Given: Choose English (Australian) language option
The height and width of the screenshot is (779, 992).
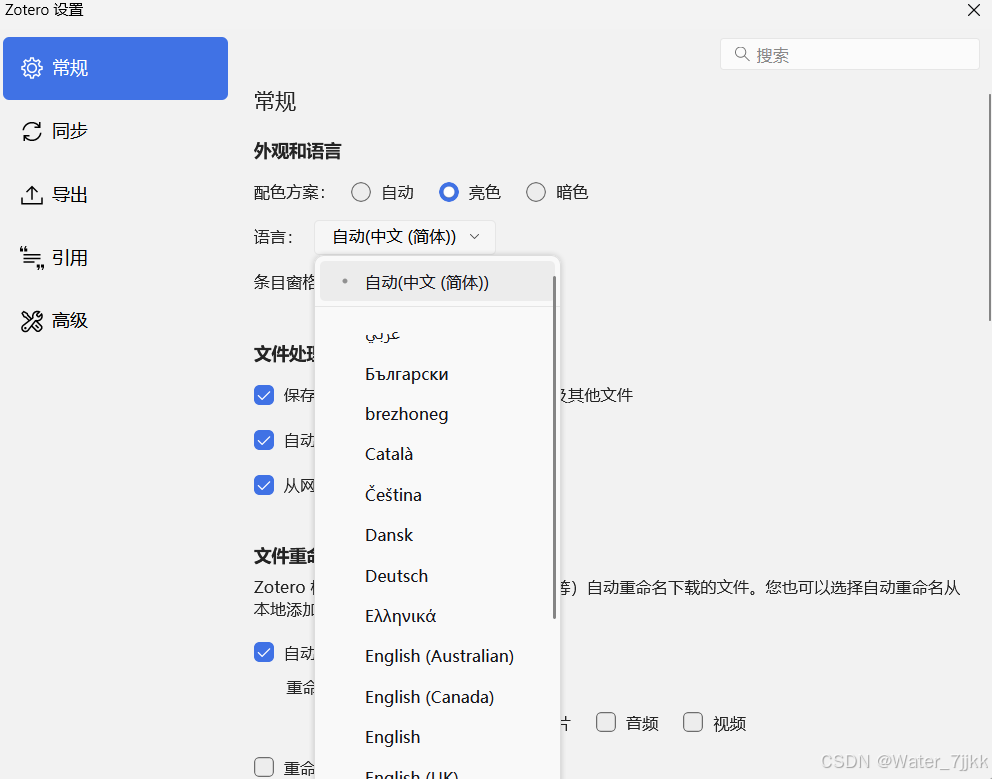Looking at the screenshot, I should (437, 656).
